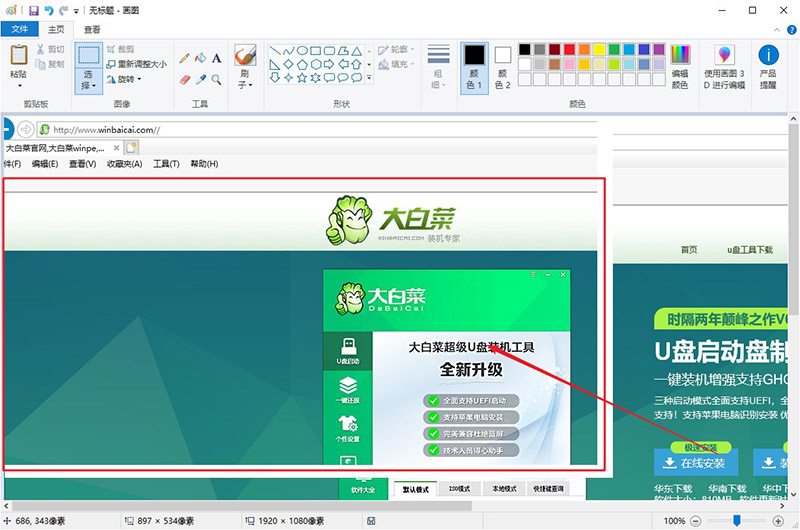Choose the red swatch in color palette
The width and height of the screenshot is (800, 530).
(x=569, y=49)
